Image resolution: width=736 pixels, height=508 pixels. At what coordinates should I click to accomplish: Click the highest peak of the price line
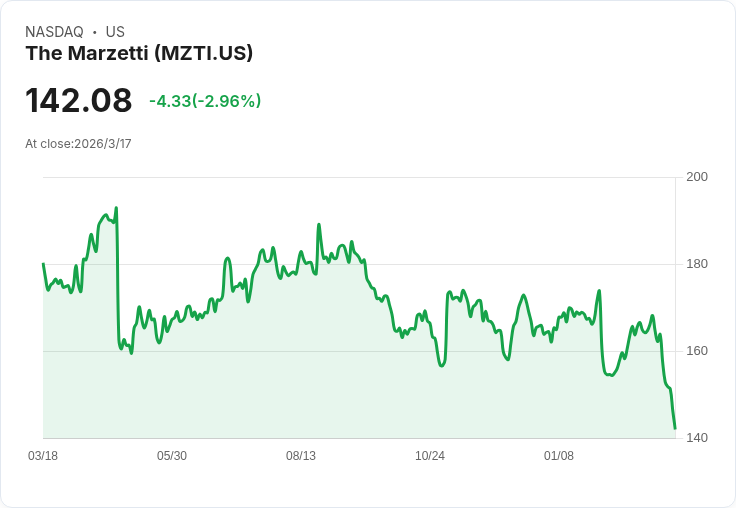click(x=116, y=208)
